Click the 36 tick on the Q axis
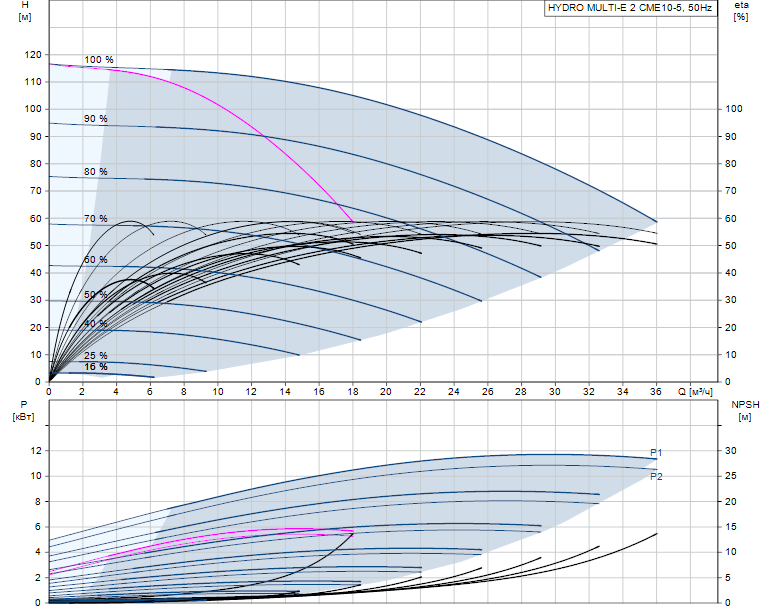 pyautogui.click(x=656, y=391)
